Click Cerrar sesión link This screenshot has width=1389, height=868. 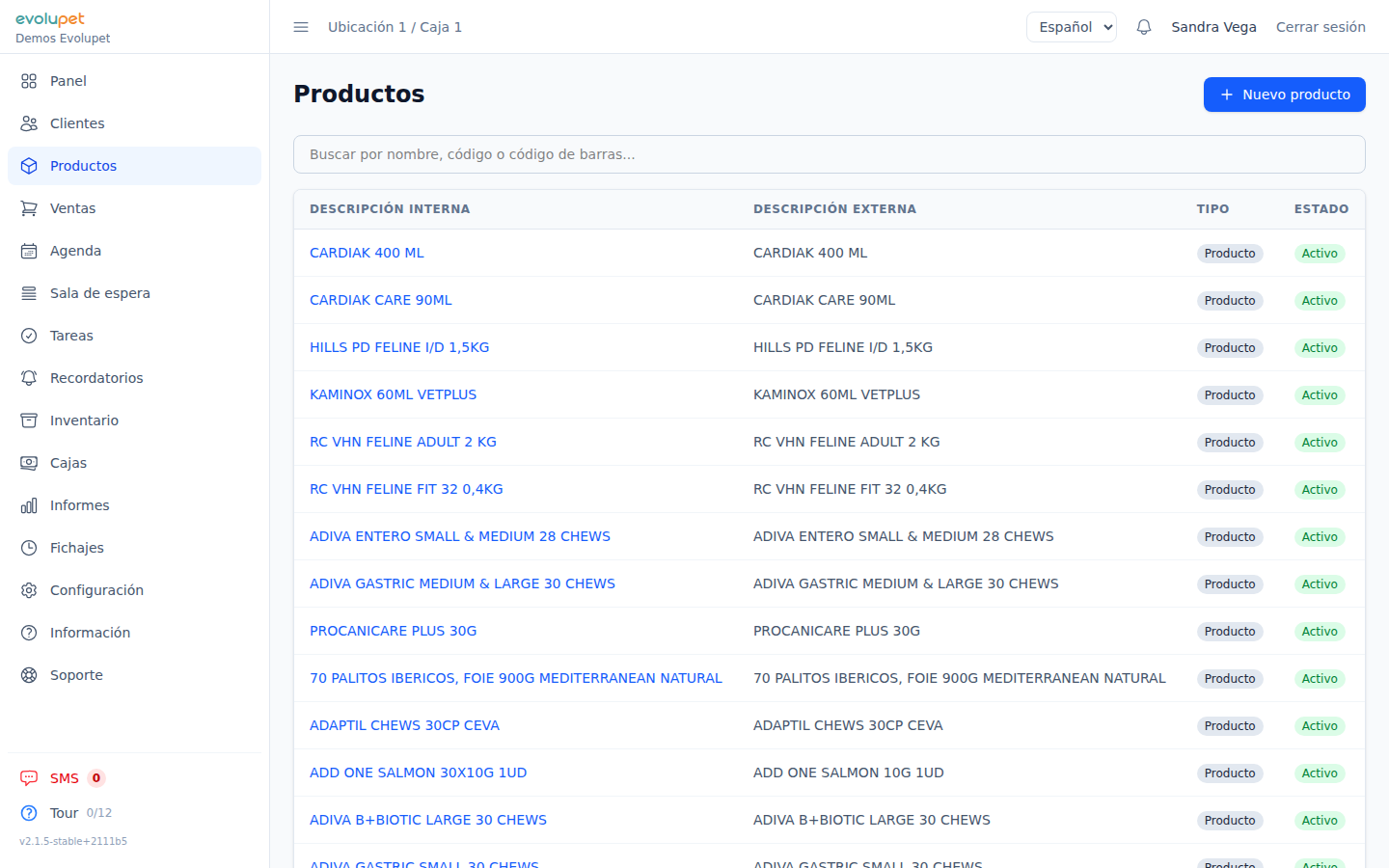pyautogui.click(x=1320, y=27)
